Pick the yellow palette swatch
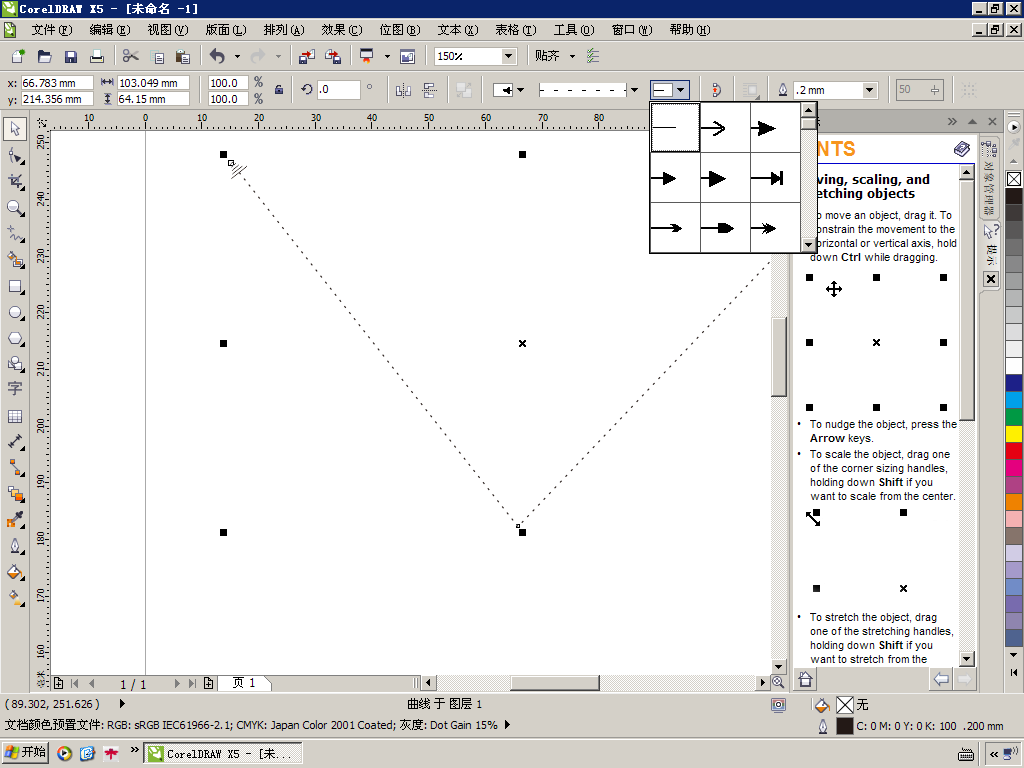1024x768 pixels. click(x=1014, y=433)
